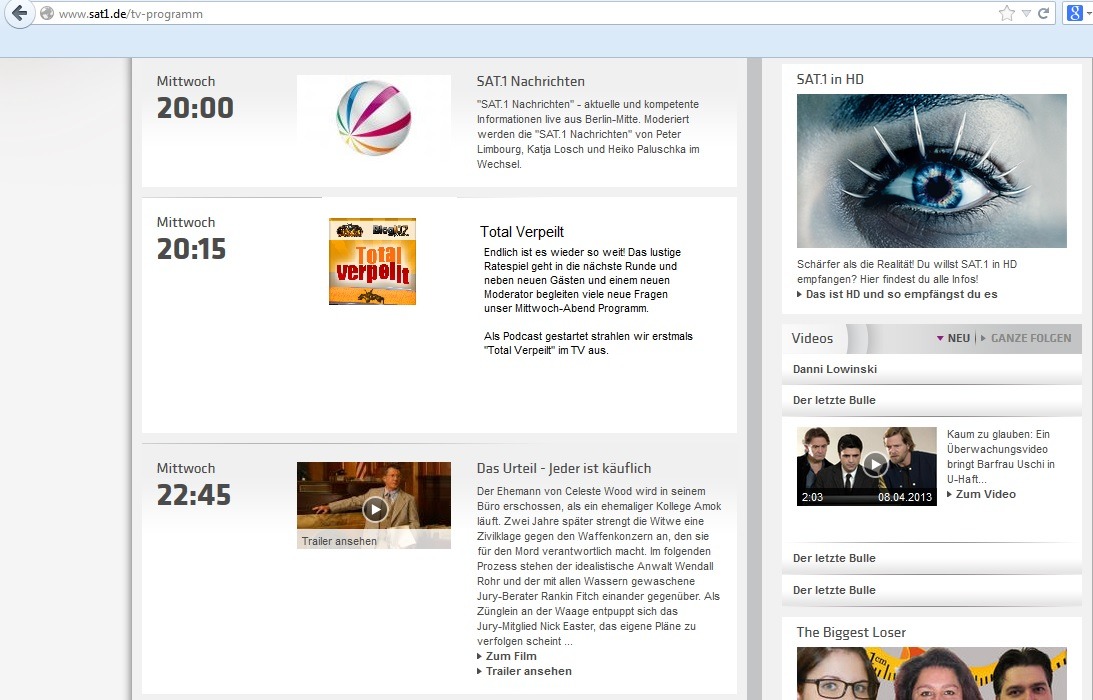Click the 20:15 Mittwoch time slot
The height and width of the screenshot is (700, 1093).
click(x=191, y=238)
